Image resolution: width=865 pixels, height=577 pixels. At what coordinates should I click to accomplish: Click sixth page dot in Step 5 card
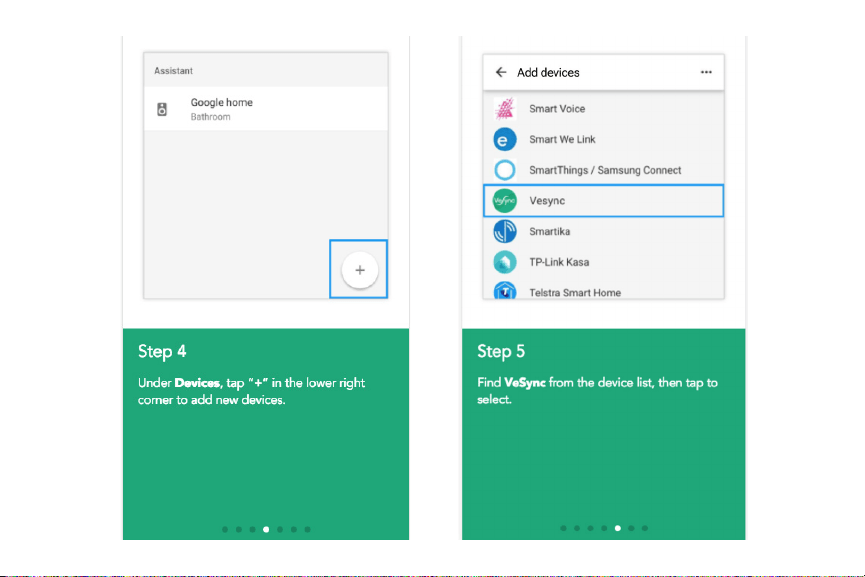coord(631,528)
